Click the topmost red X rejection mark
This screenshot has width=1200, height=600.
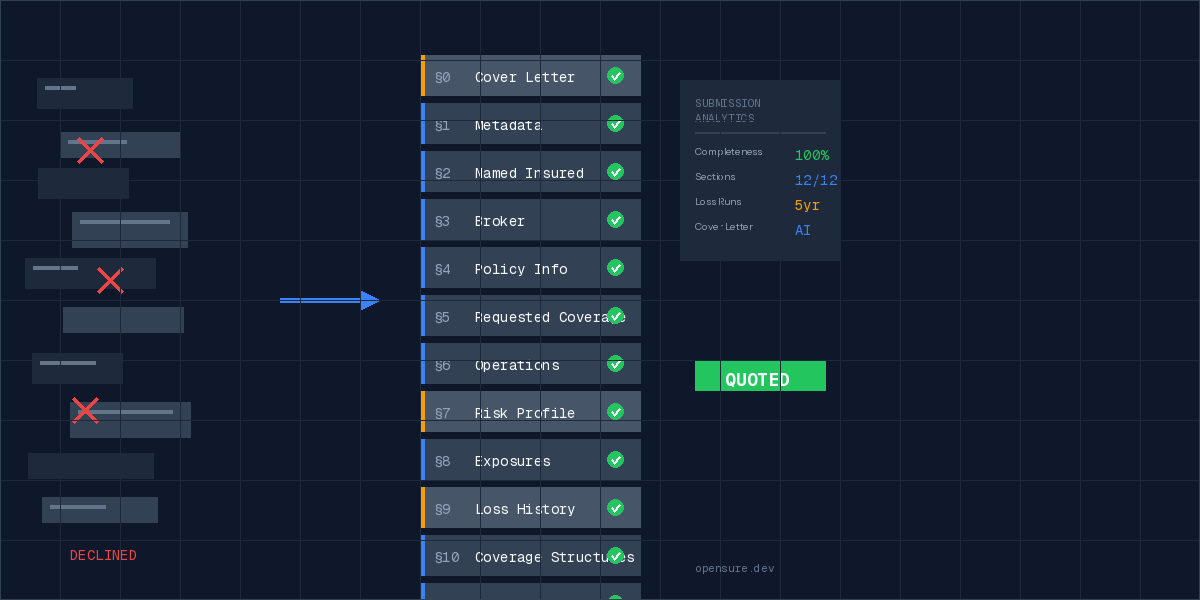[90, 151]
